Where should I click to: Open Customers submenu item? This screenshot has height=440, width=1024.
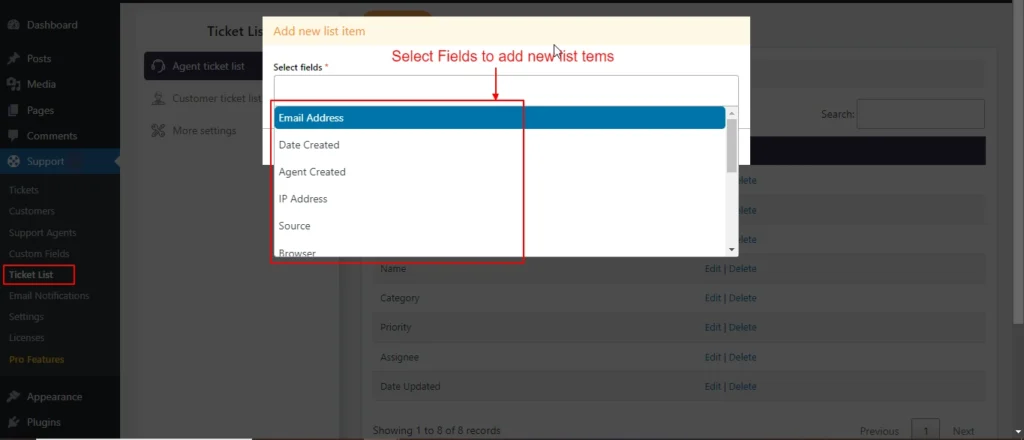click(x=31, y=211)
